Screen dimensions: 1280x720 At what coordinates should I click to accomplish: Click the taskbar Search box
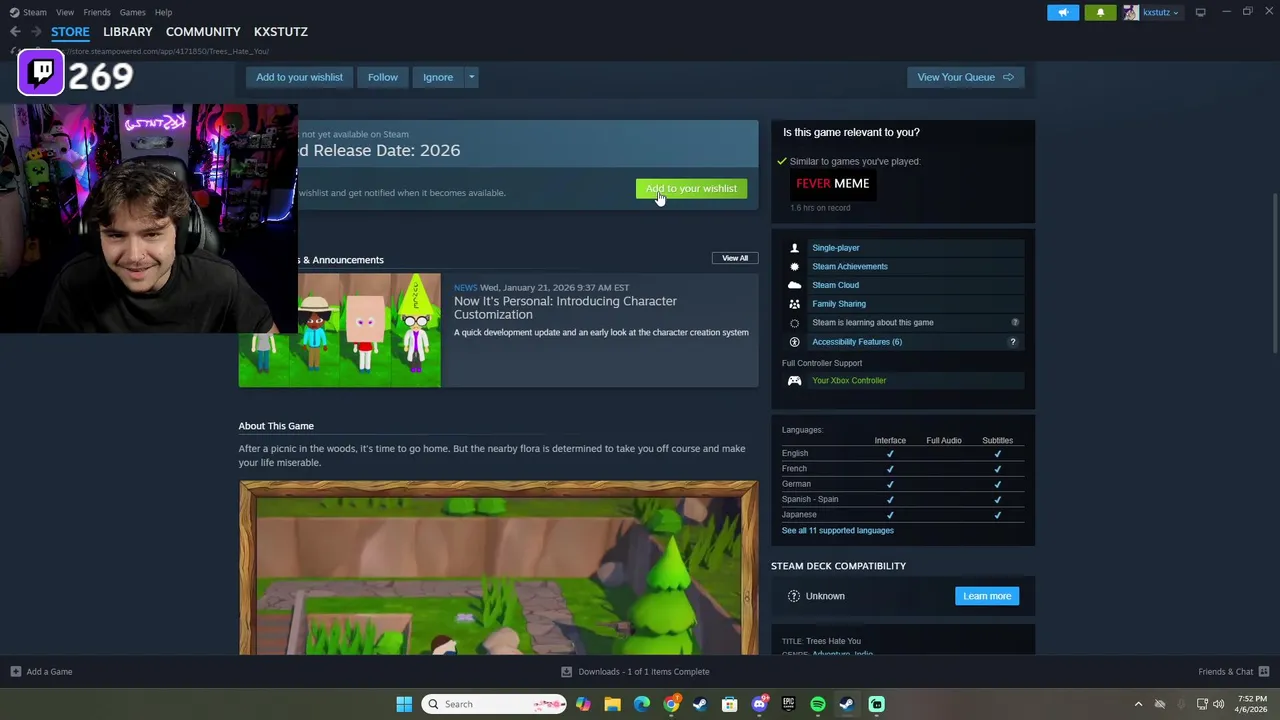pyautogui.click(x=494, y=704)
